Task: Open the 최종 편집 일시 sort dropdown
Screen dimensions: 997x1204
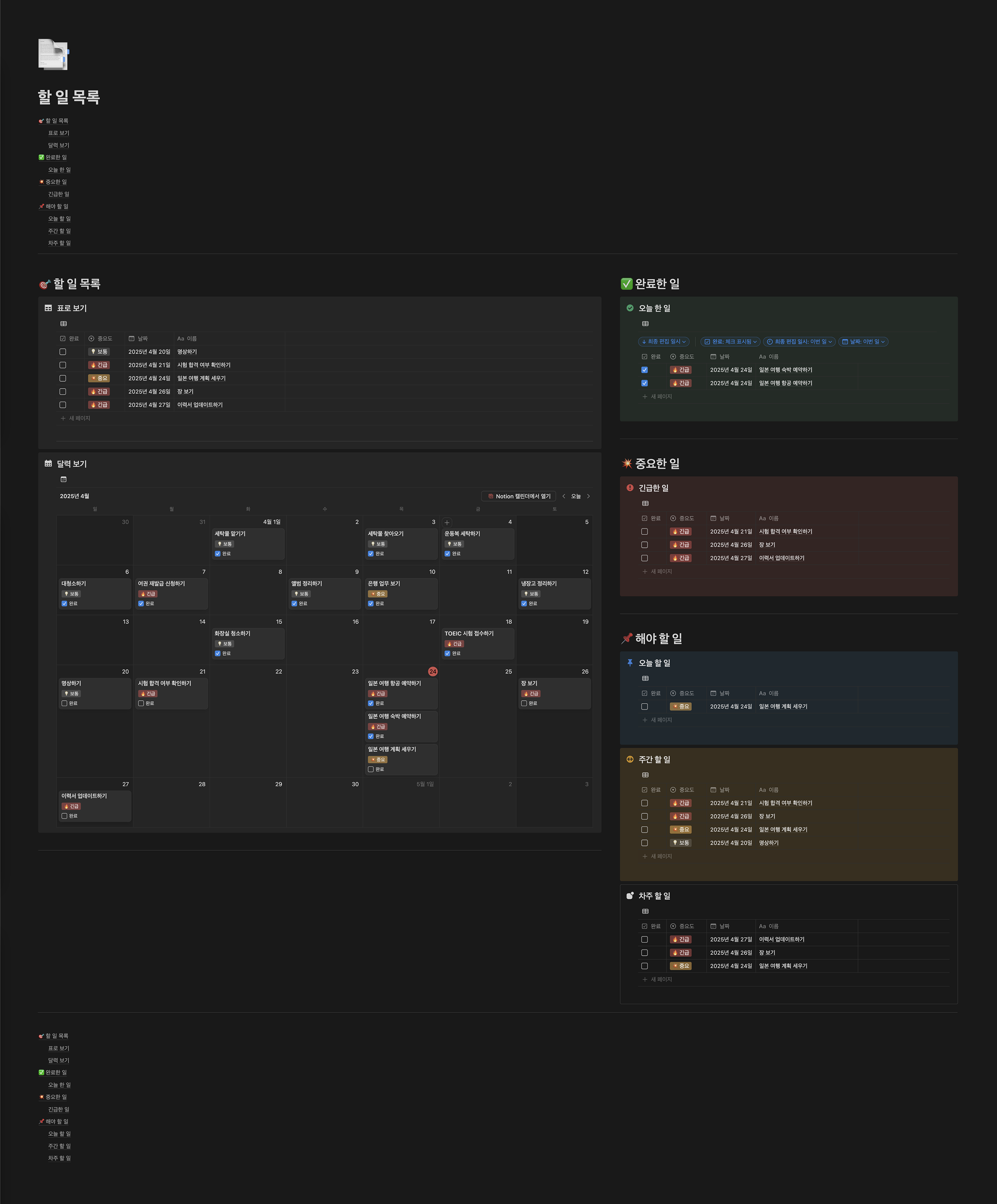Action: (x=664, y=342)
